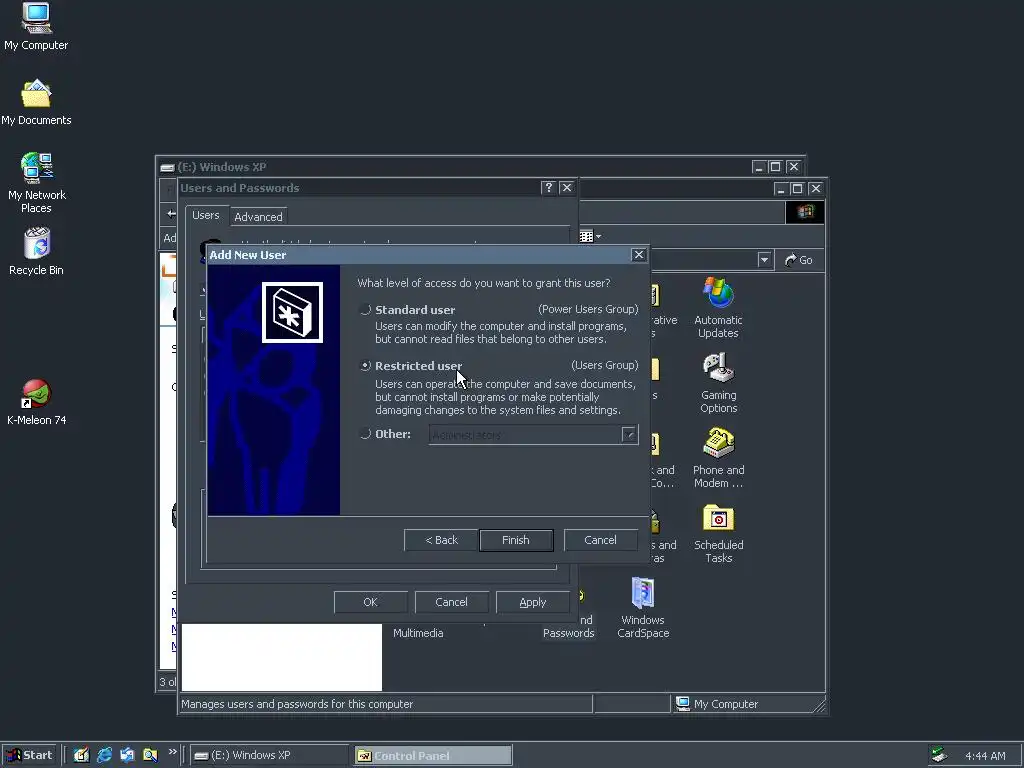1024x768 pixels.
Task: Open Automatic Updates in Control Panel
Action: (718, 308)
